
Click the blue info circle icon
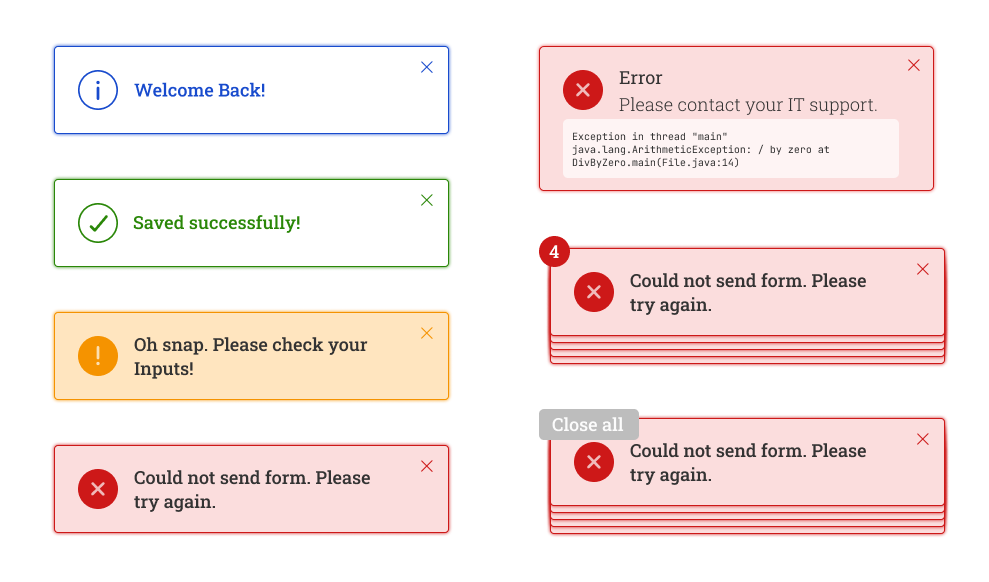click(98, 90)
